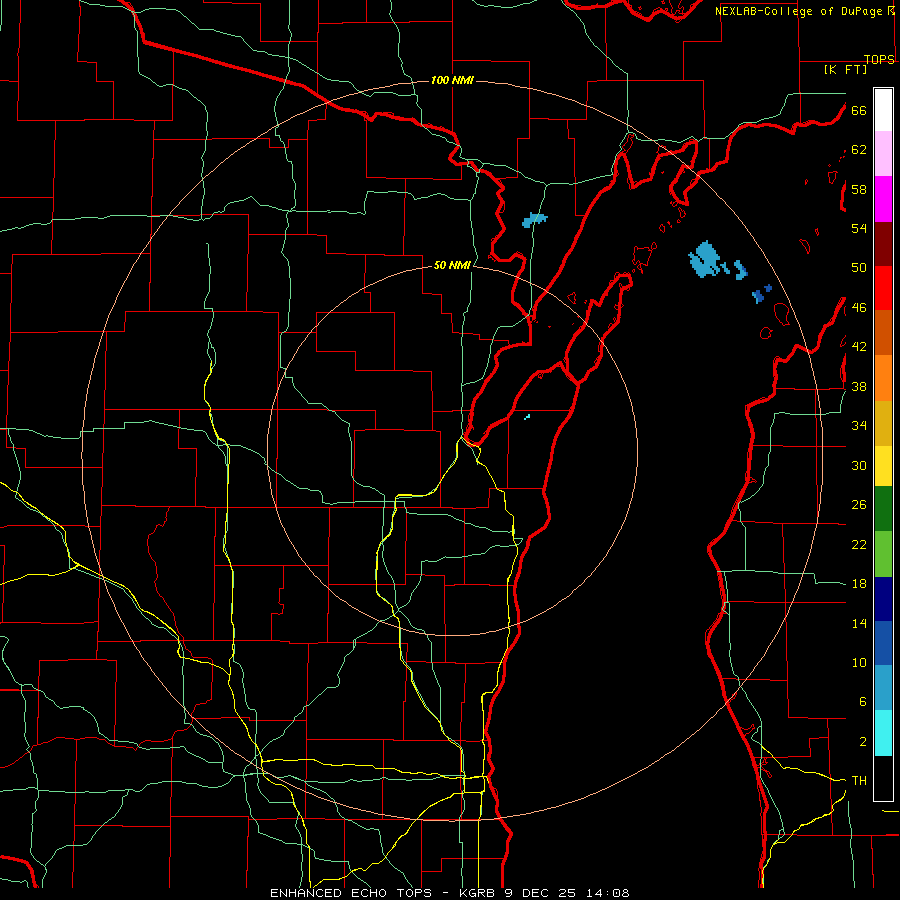Select the medium blue legend swatch

pyautogui.click(x=883, y=643)
